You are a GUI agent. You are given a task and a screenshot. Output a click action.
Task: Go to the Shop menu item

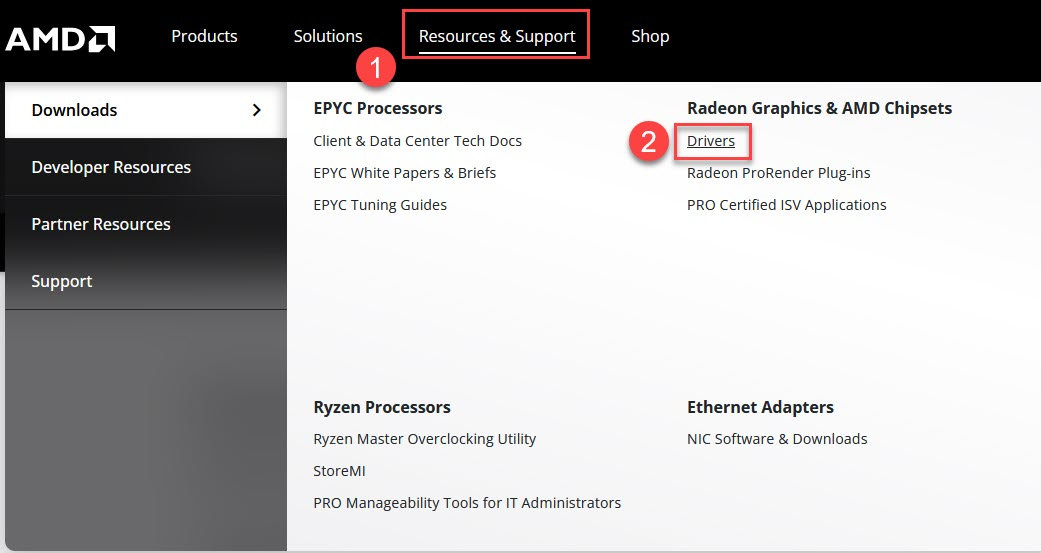click(x=650, y=36)
